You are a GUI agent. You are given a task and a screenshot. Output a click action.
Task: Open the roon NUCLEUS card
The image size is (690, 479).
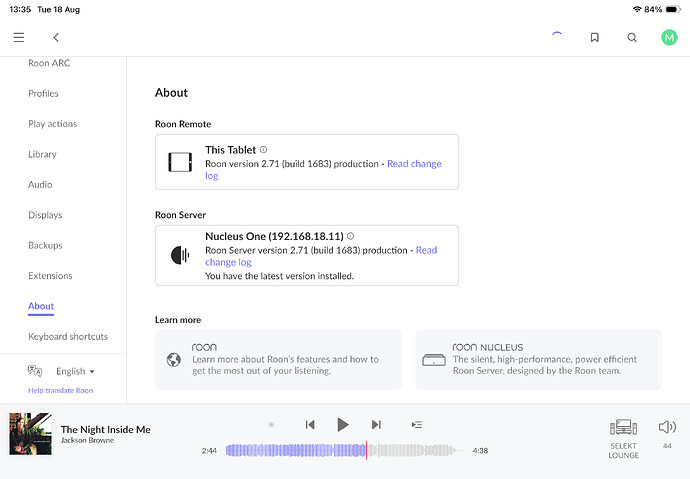pyautogui.click(x=538, y=360)
